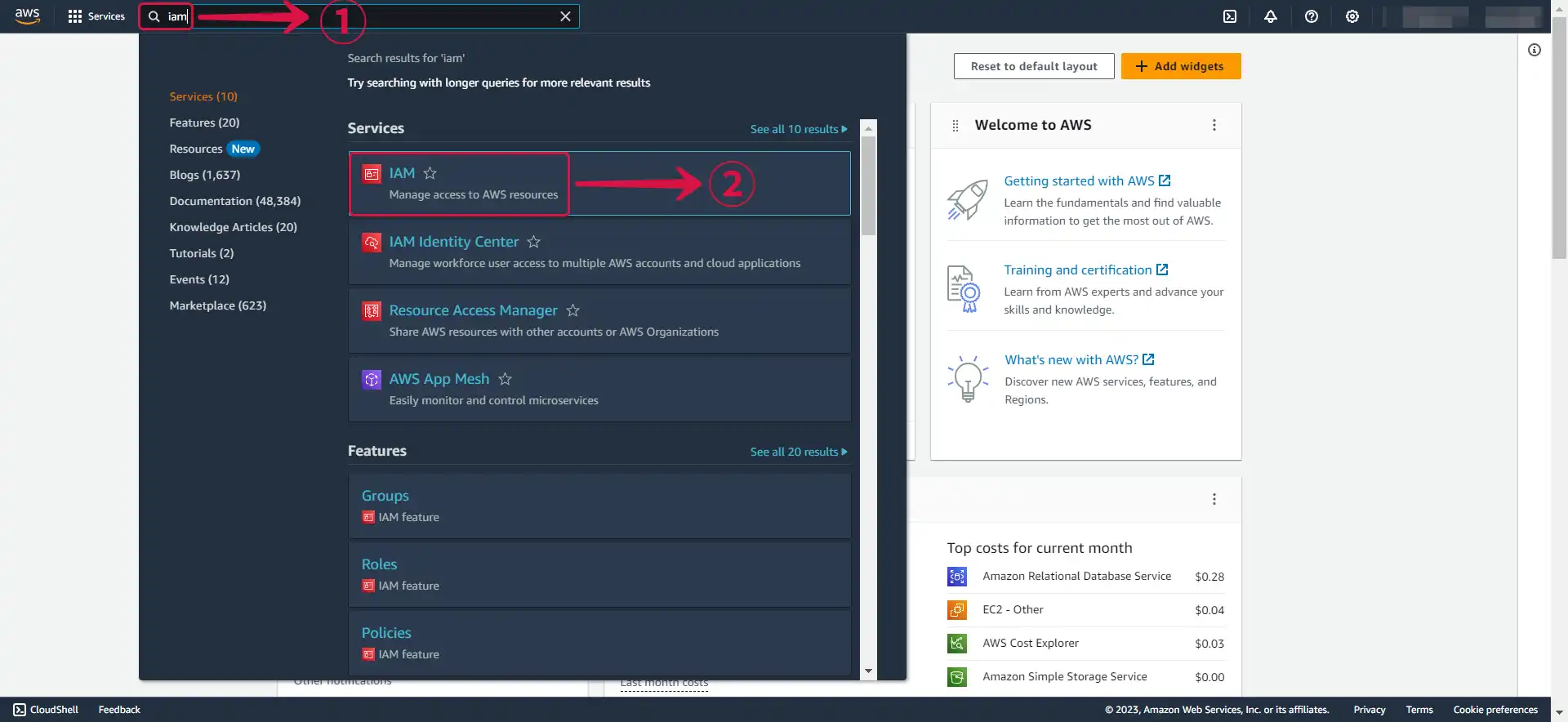Click Amazon Relational Database Service icon
1568x722 pixels.
[957, 577]
